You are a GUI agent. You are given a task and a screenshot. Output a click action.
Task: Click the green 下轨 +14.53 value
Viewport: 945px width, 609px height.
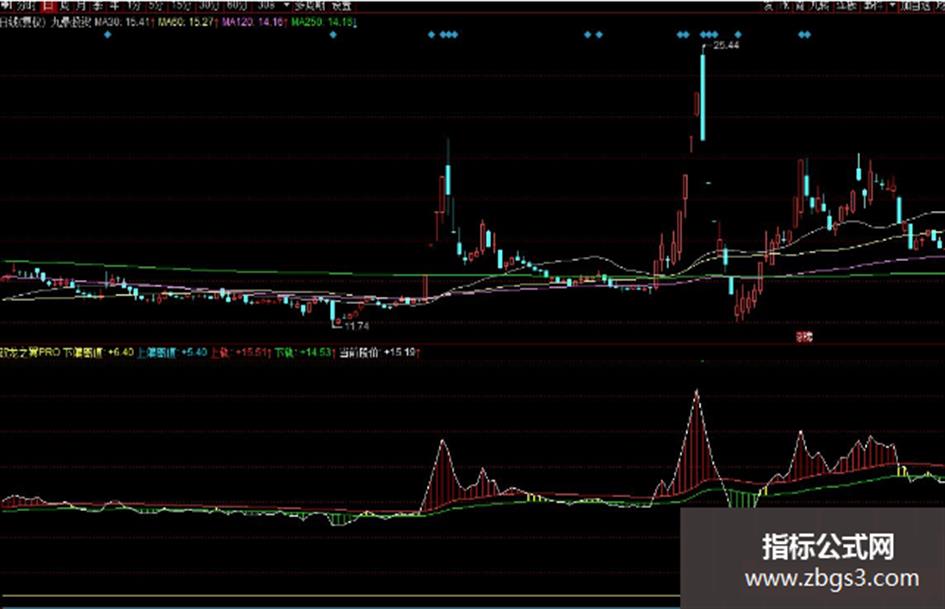tap(303, 352)
